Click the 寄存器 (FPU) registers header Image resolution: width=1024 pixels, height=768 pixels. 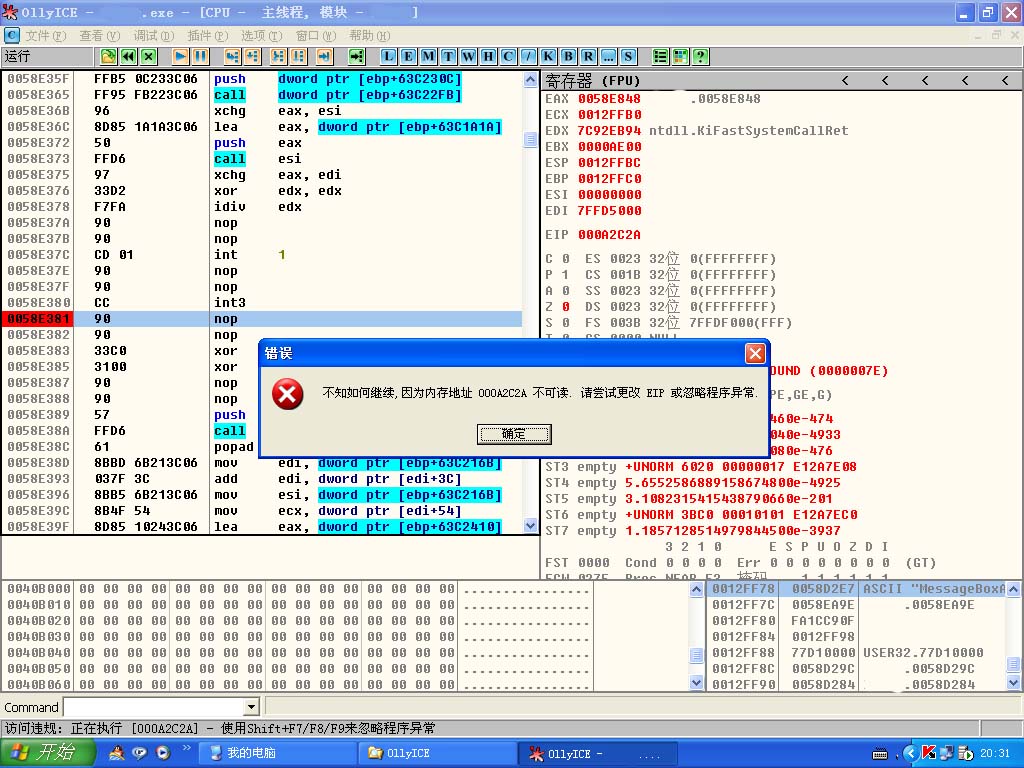click(x=593, y=81)
